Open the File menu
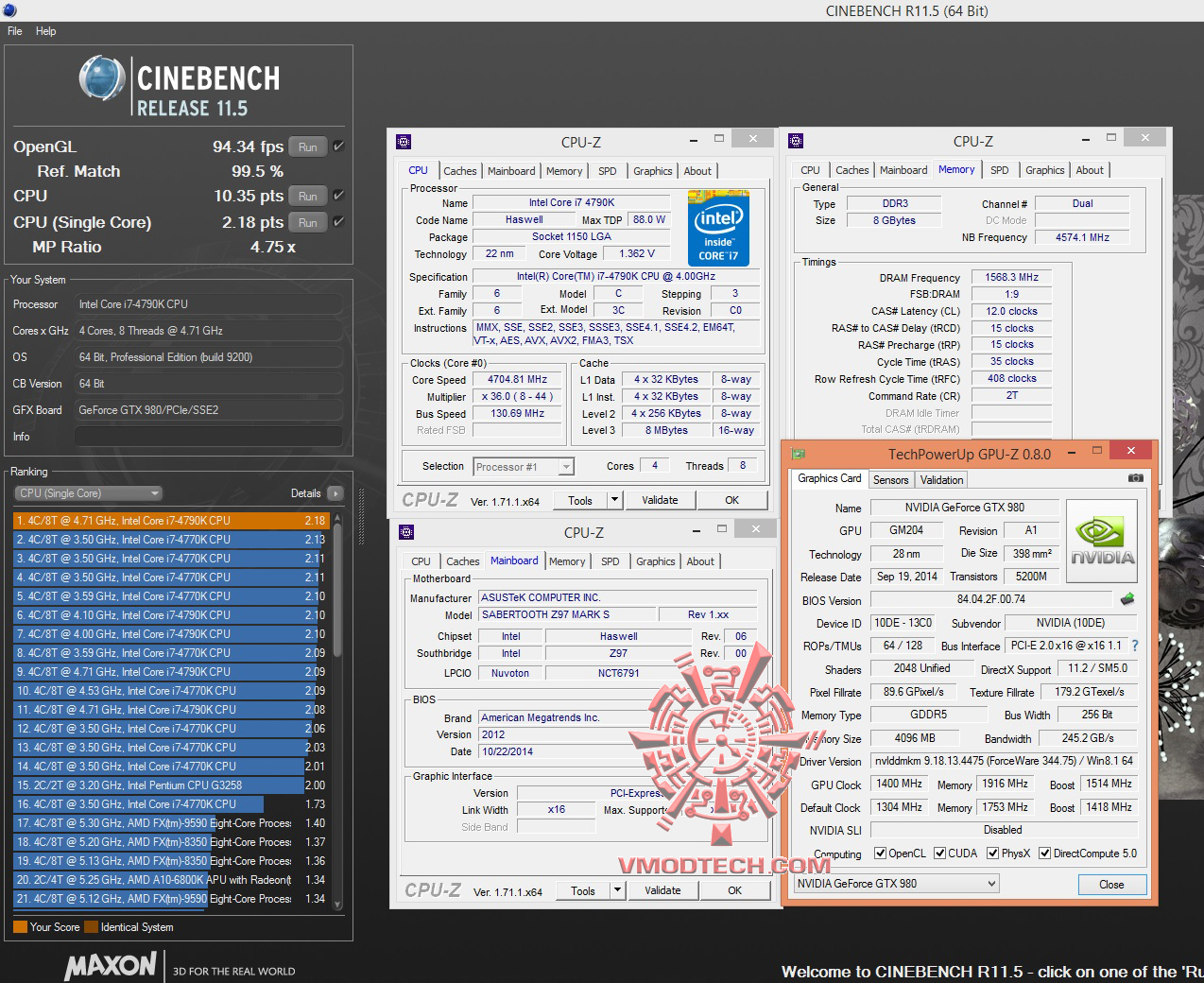Screen dimensions: 1204x983 click(15, 31)
